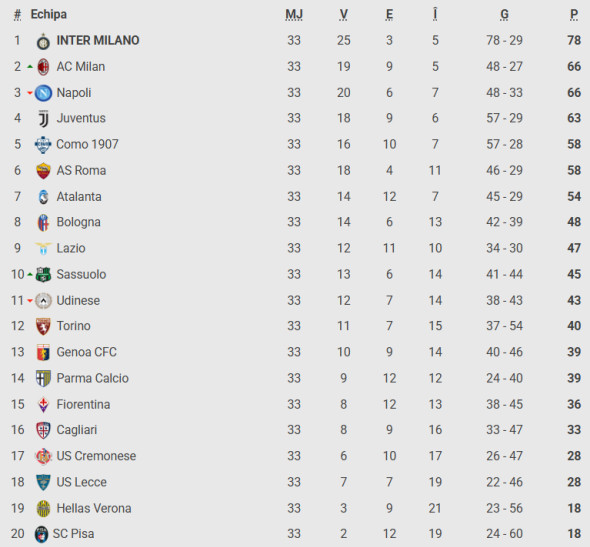Select the US Cremonese team name

click(x=96, y=456)
